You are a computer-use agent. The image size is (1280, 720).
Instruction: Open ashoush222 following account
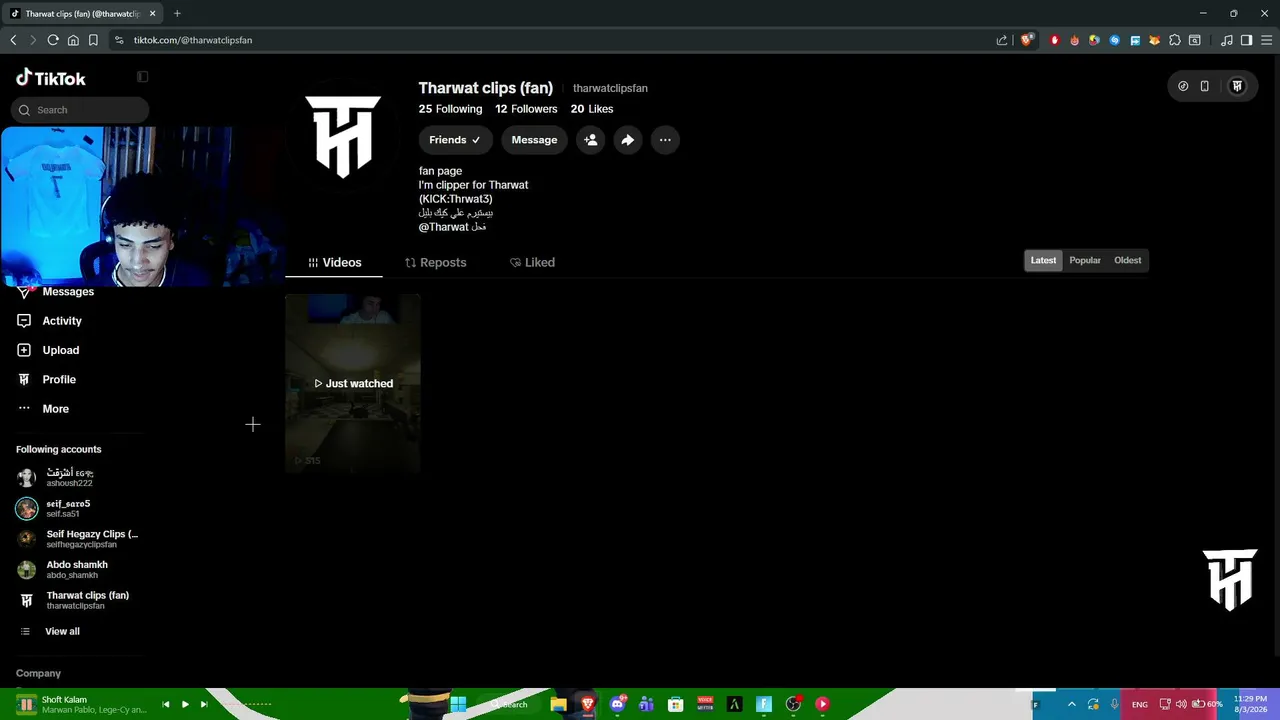click(70, 478)
